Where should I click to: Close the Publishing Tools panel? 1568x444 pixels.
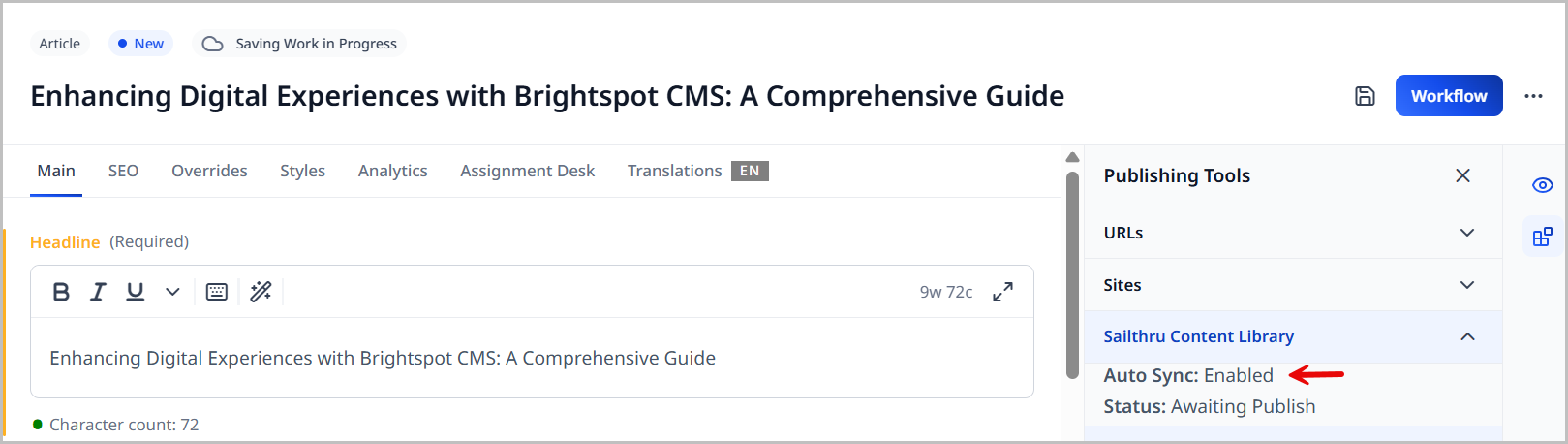[x=1462, y=175]
